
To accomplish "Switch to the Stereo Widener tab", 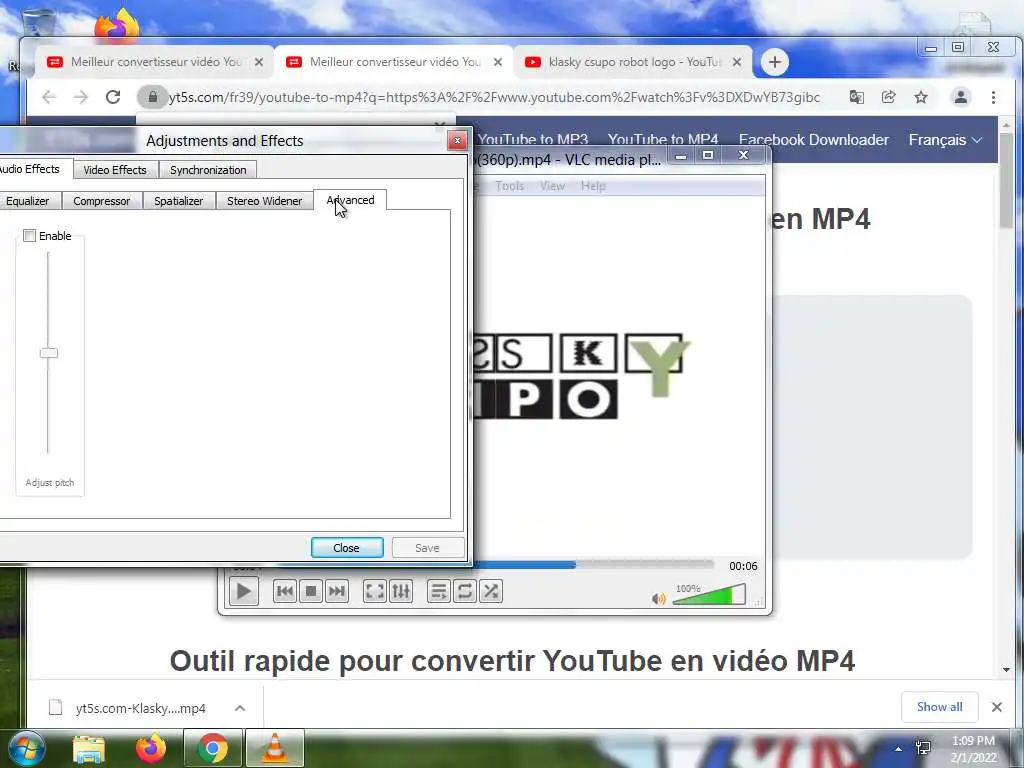I will [264, 201].
